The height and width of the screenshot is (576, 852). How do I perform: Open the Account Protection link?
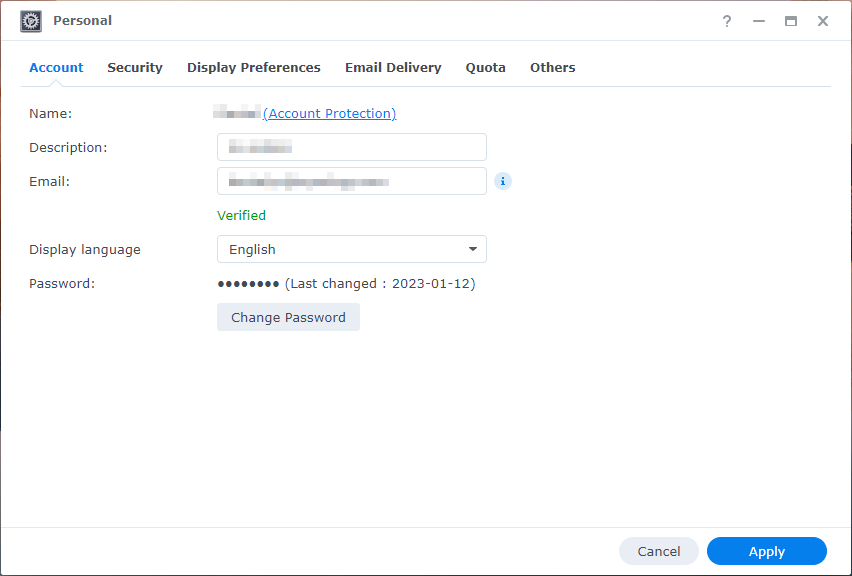(x=329, y=113)
